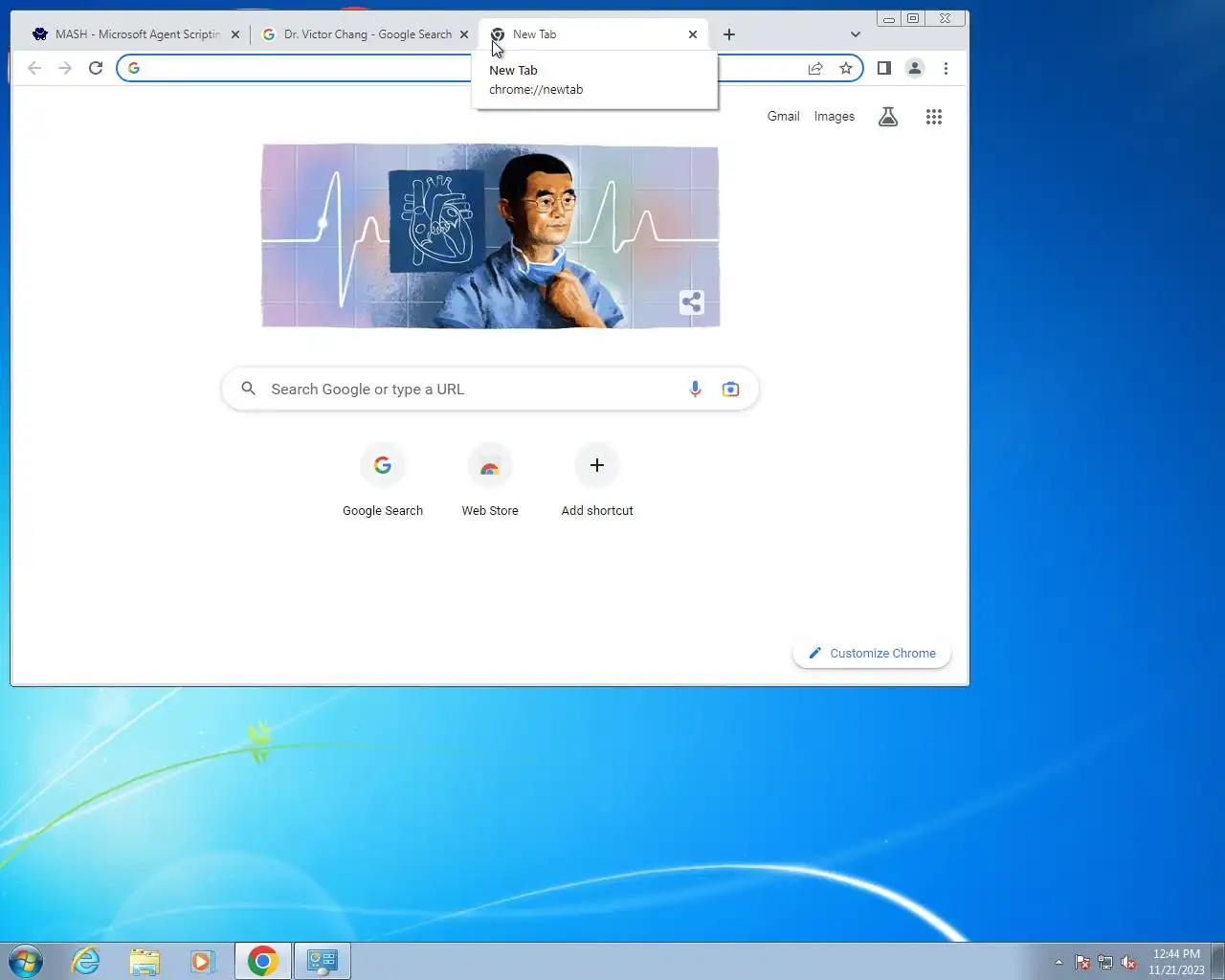
Task: Close the Dr. Victor Chang search tab
Action: pyautogui.click(x=464, y=34)
